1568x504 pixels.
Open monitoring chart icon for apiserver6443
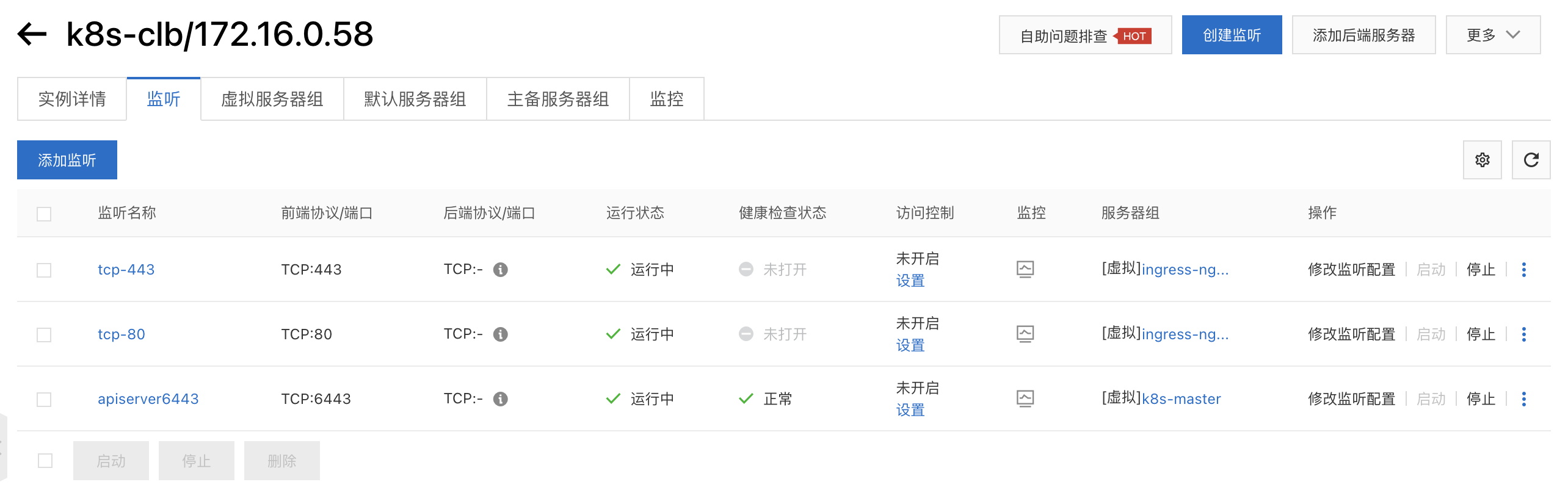point(1025,398)
